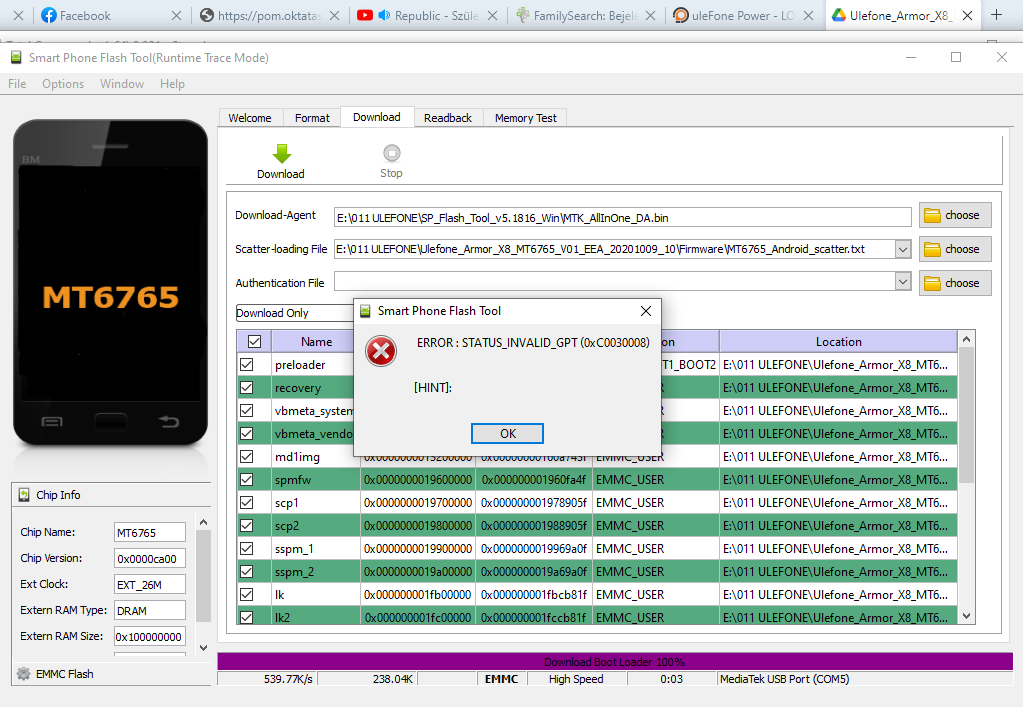Uncheck the sspm_1 partition checkbox
This screenshot has width=1023, height=707.
click(247, 549)
